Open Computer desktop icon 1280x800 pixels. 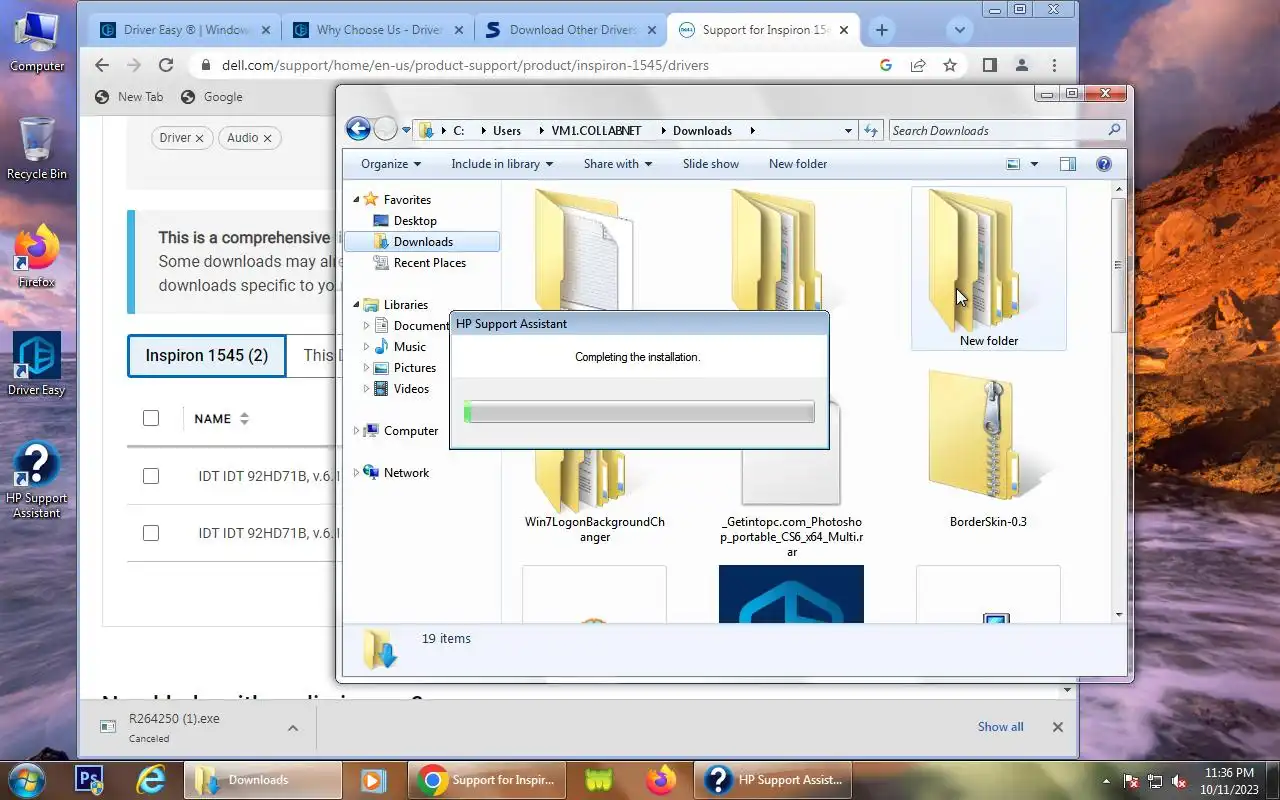coord(37,40)
